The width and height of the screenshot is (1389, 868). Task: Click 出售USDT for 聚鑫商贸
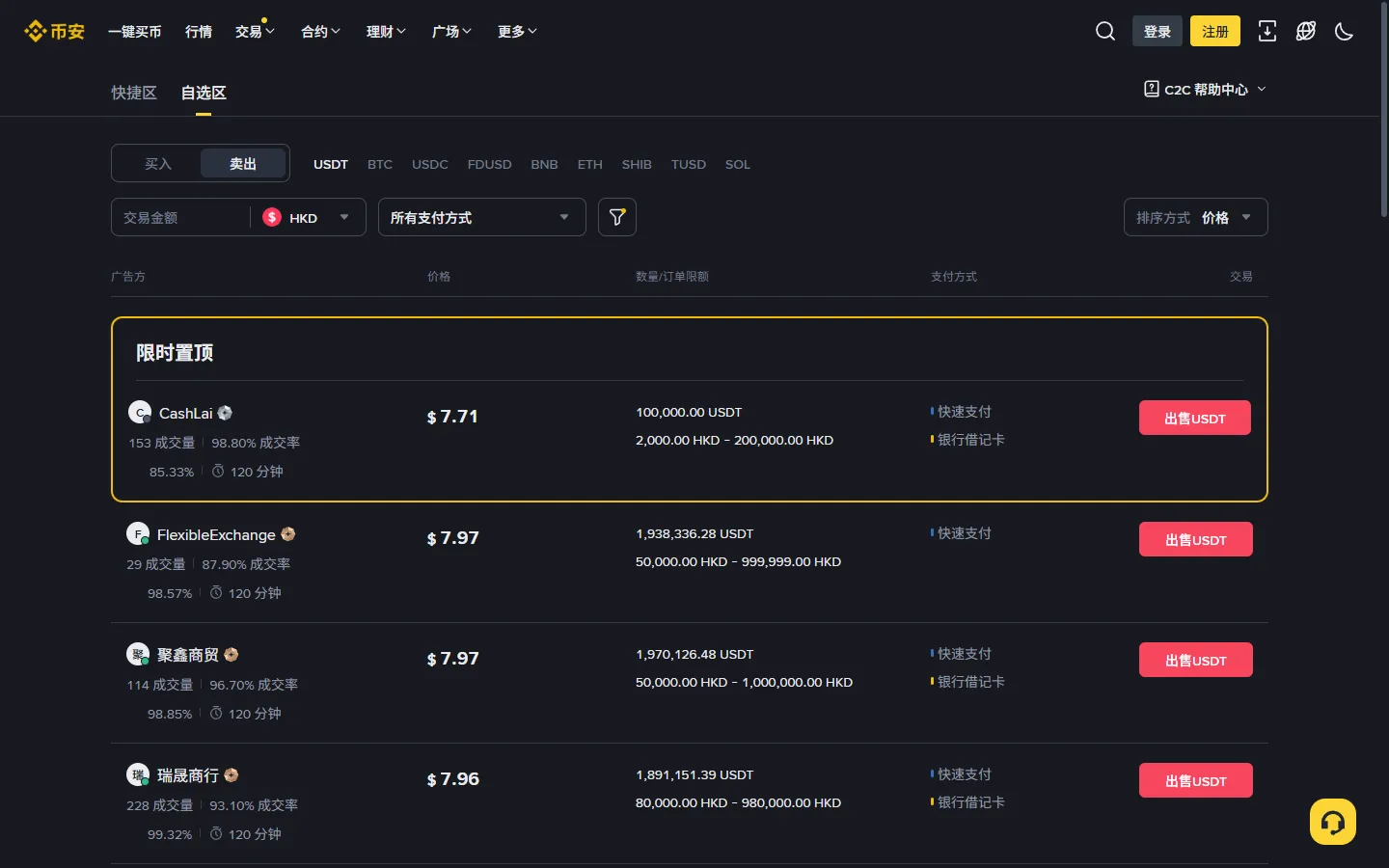tap(1196, 660)
